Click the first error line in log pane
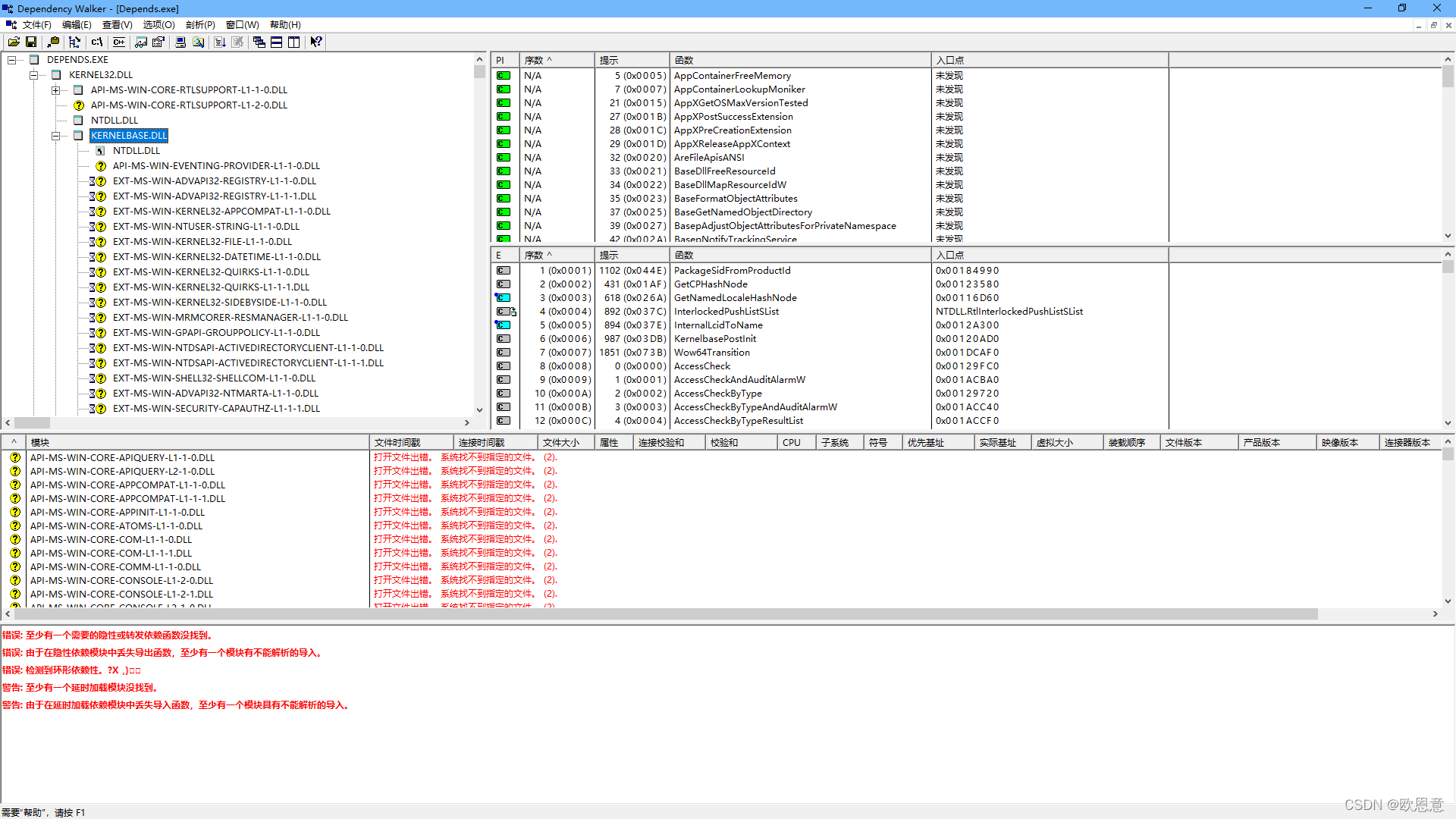 point(109,635)
